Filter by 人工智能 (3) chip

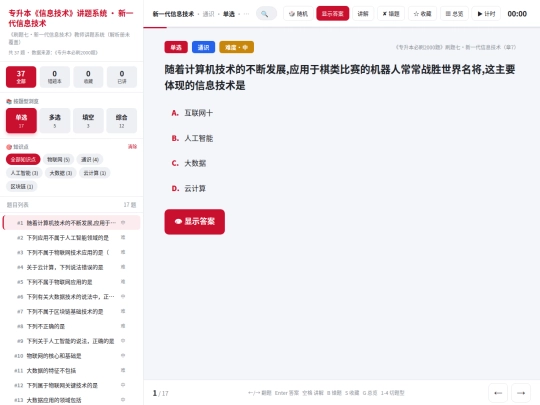[x=24, y=173]
